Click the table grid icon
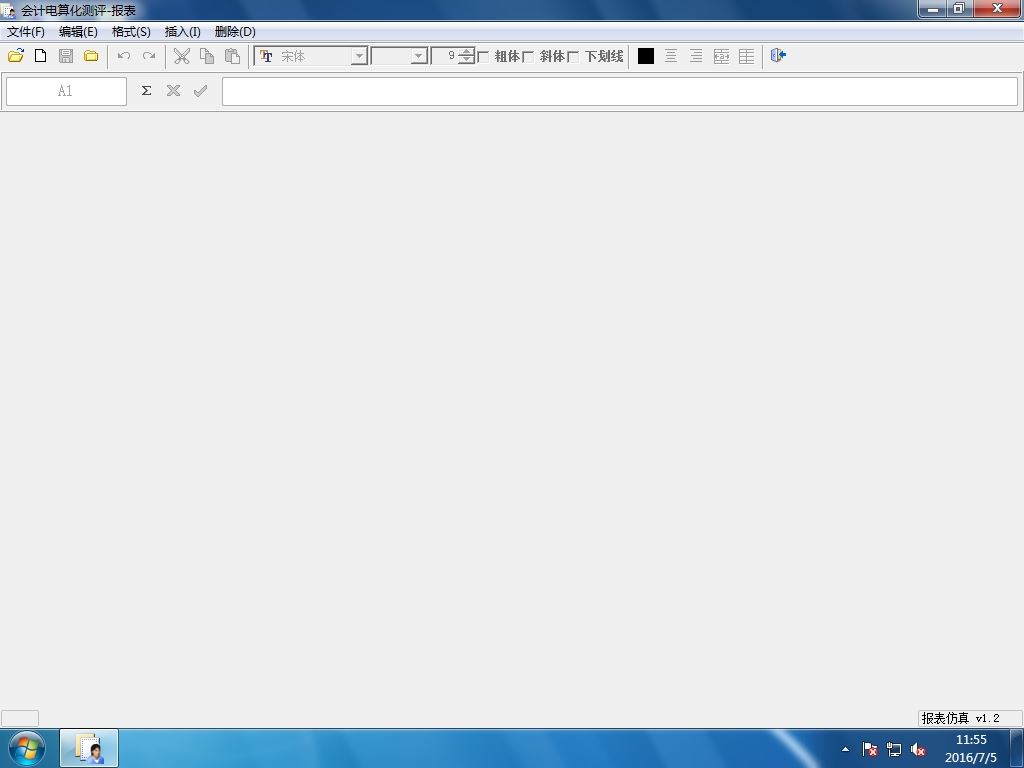This screenshot has height=768, width=1024. pyautogui.click(x=746, y=56)
